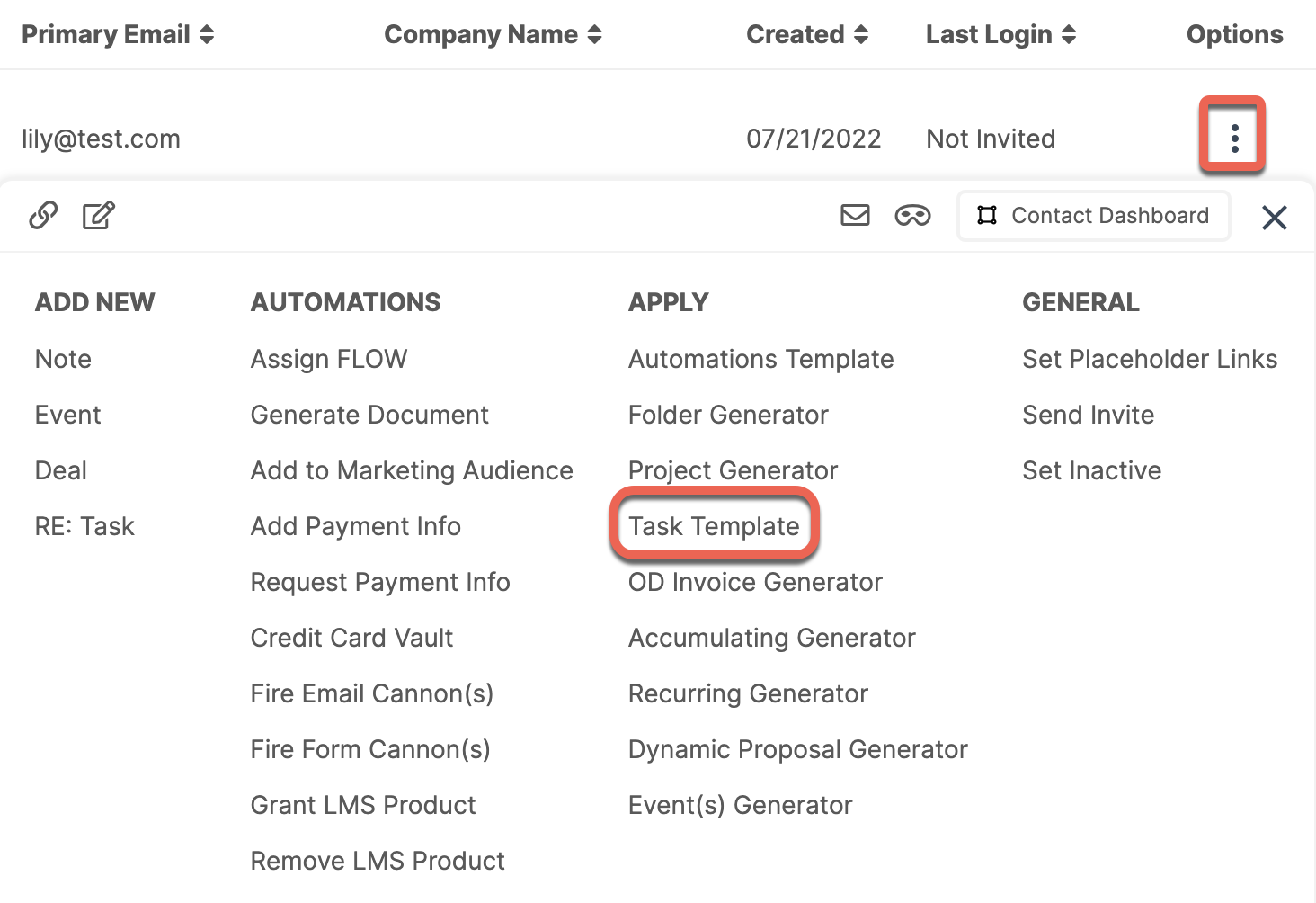Choose Assign FLOW automation
The width and height of the screenshot is (1316, 903).
click(329, 359)
